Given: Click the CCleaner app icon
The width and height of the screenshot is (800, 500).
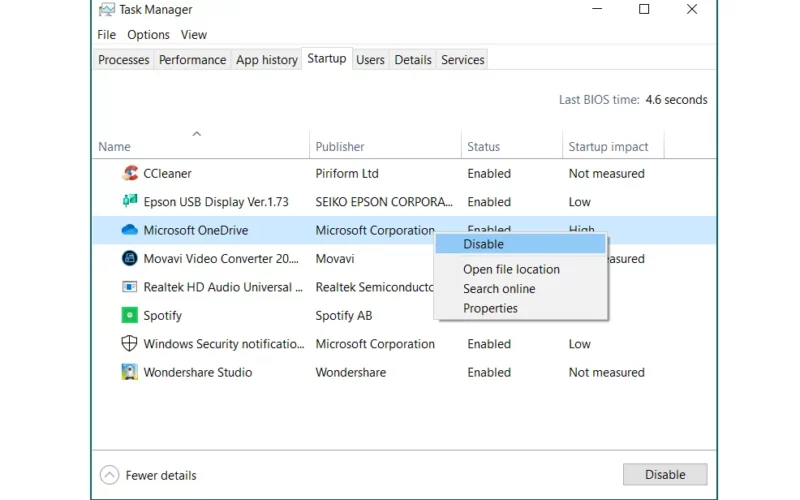Looking at the screenshot, I should [x=130, y=173].
